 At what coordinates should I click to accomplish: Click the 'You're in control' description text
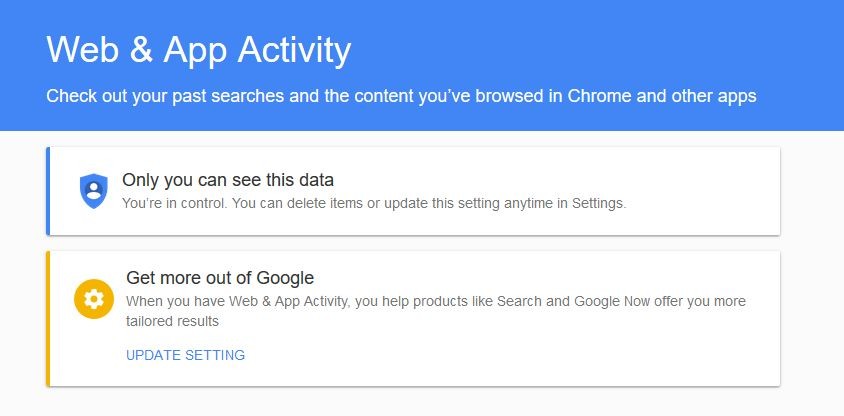pyautogui.click(x=374, y=204)
